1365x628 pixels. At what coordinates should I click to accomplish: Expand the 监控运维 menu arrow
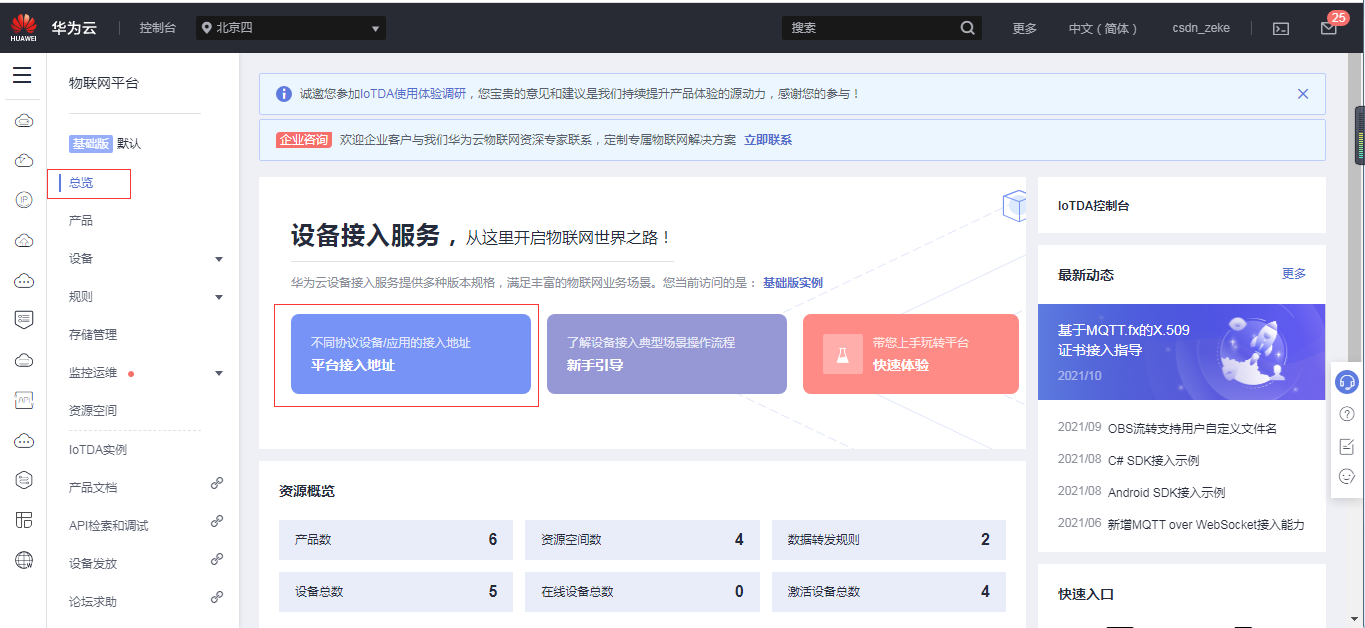coord(219,373)
